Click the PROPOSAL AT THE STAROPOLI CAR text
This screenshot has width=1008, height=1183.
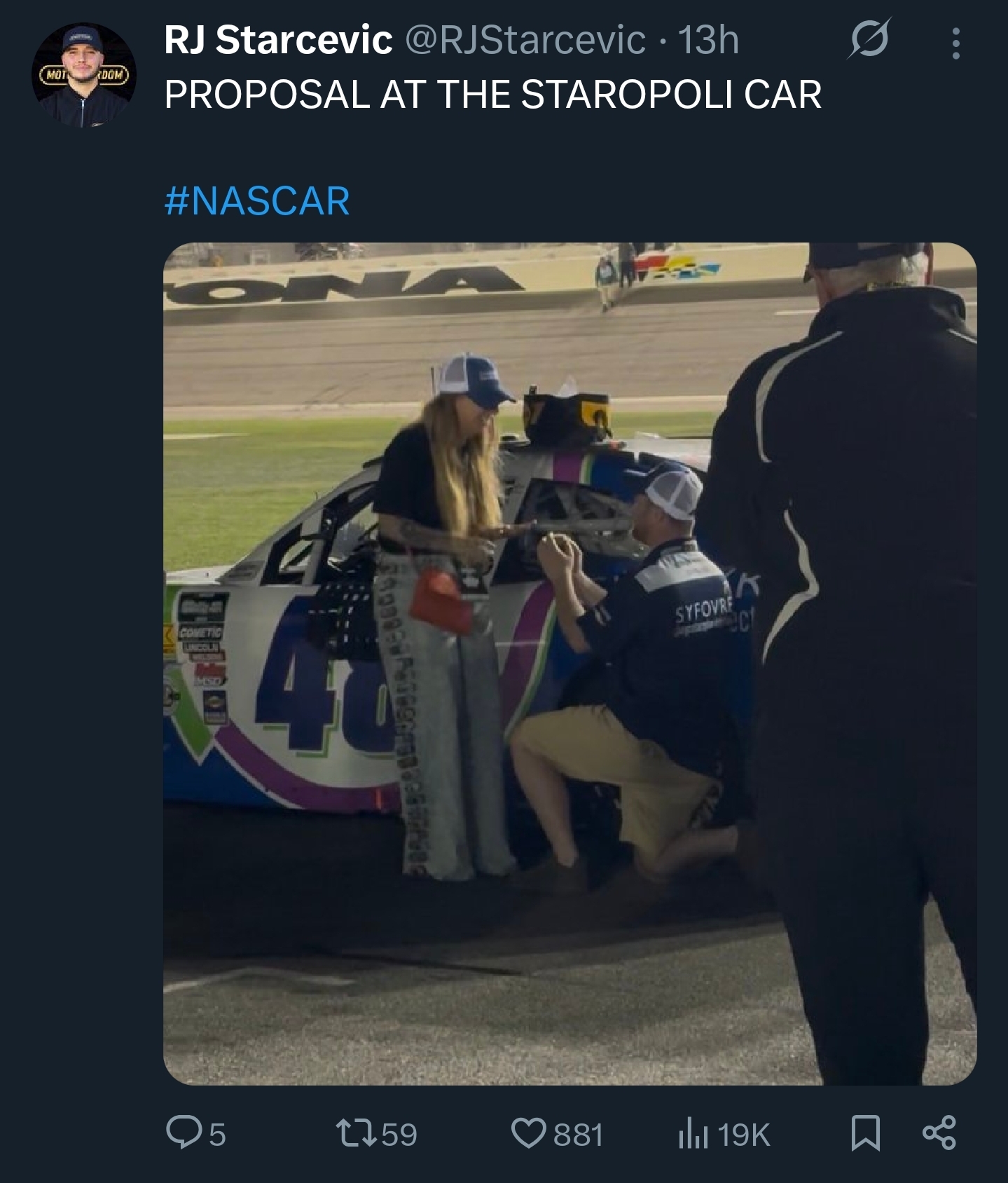pos(493,94)
